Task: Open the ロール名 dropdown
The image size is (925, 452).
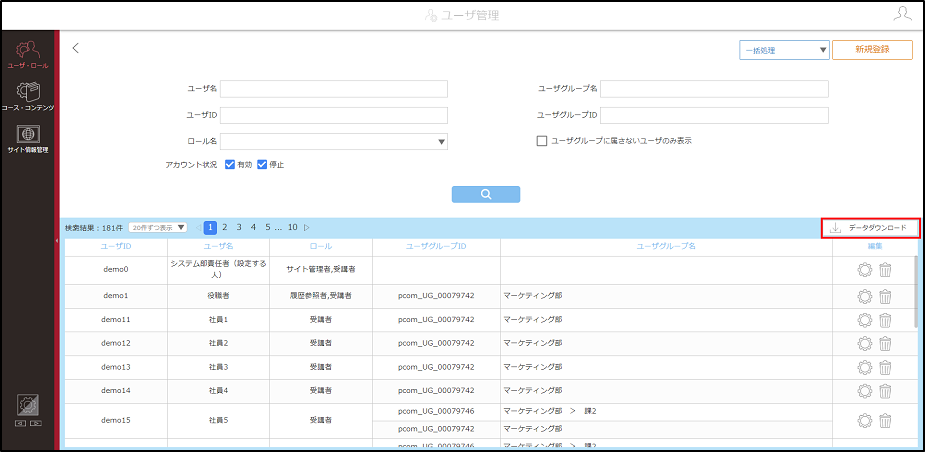Action: pyautogui.click(x=334, y=141)
